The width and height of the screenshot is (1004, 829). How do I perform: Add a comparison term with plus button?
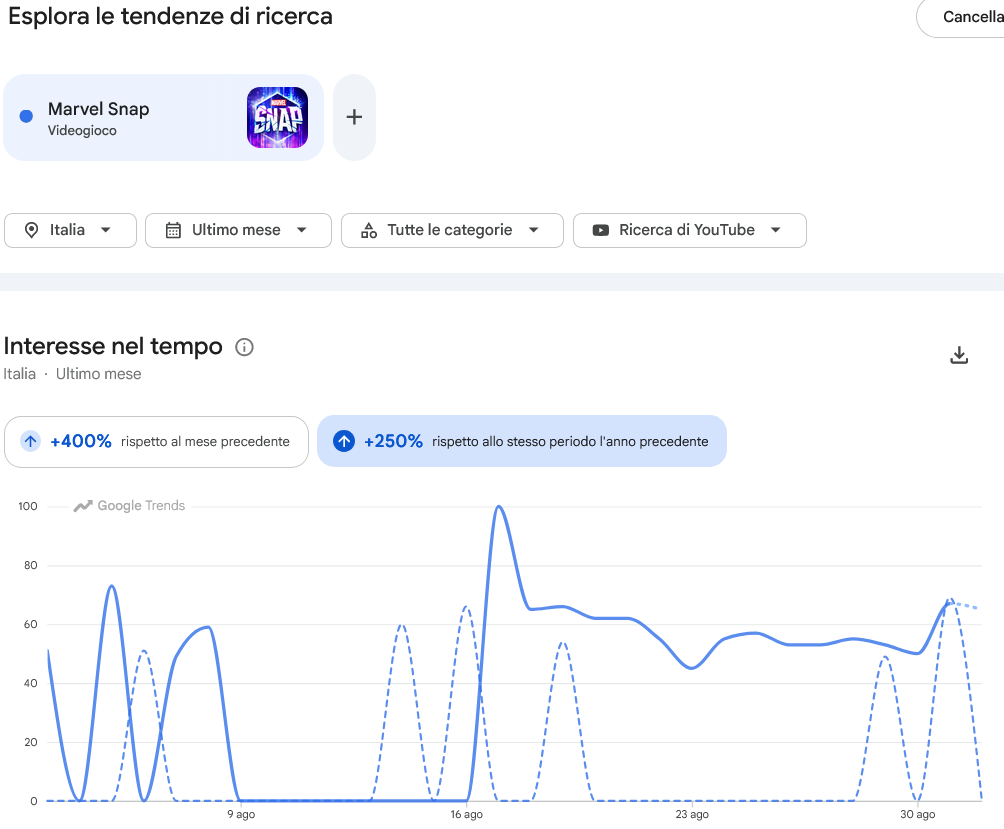pos(354,117)
